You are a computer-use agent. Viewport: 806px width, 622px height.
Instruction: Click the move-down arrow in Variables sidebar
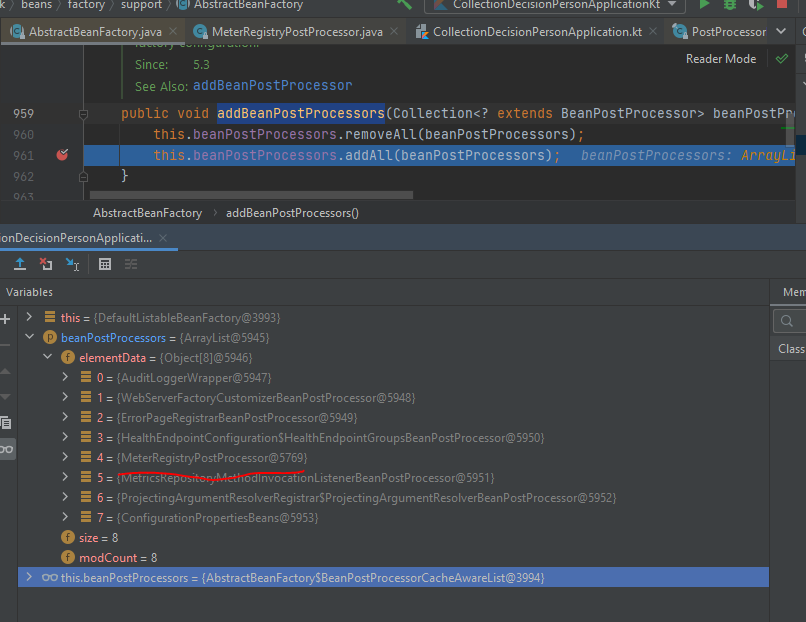5,397
